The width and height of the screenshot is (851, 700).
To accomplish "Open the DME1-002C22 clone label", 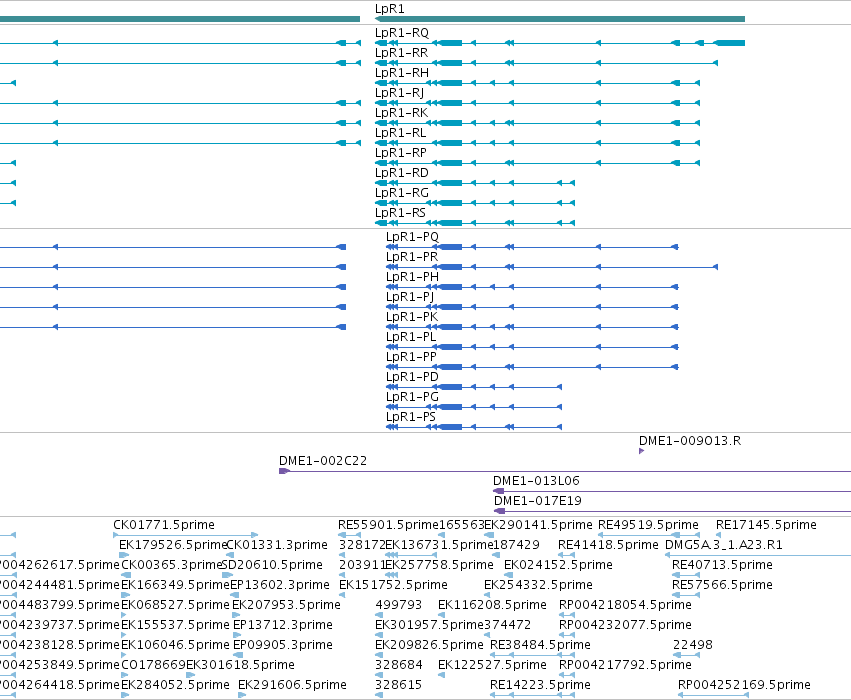I will tap(323, 461).
